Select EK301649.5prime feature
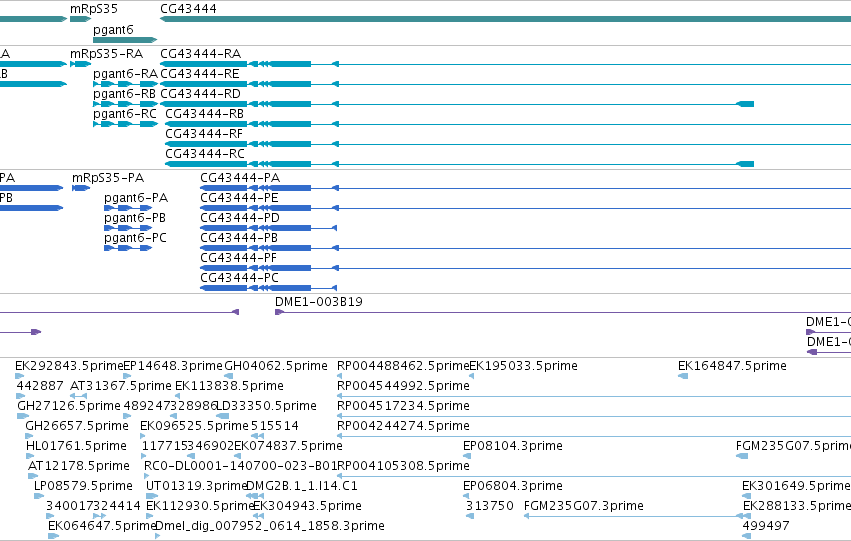The width and height of the screenshot is (851, 541). (x=796, y=486)
